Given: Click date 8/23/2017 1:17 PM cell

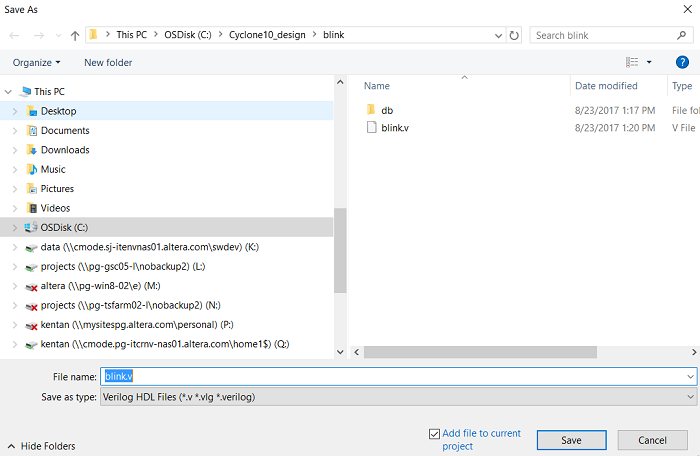Looking at the screenshot, I should (615, 110).
